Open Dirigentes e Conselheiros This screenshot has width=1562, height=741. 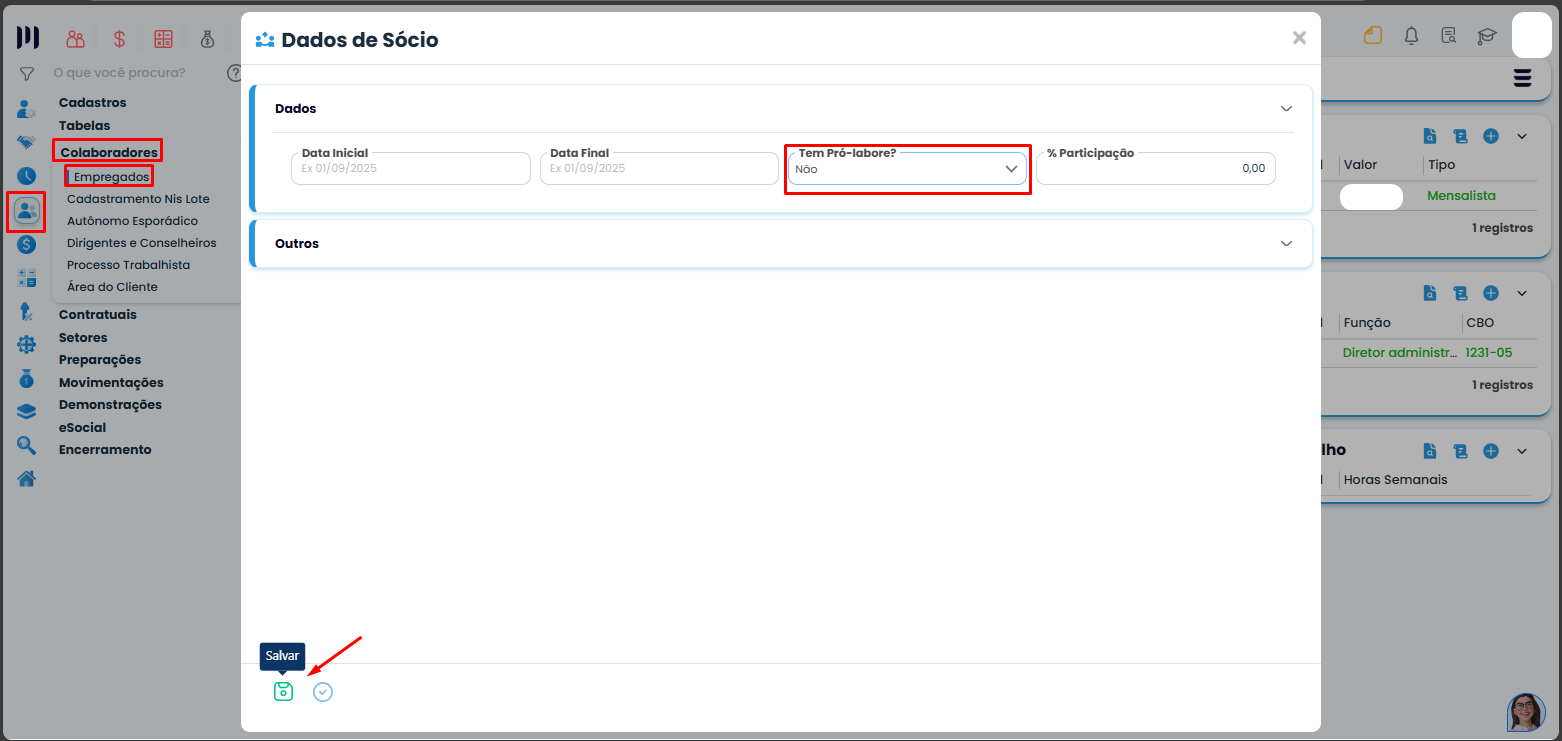tap(142, 243)
